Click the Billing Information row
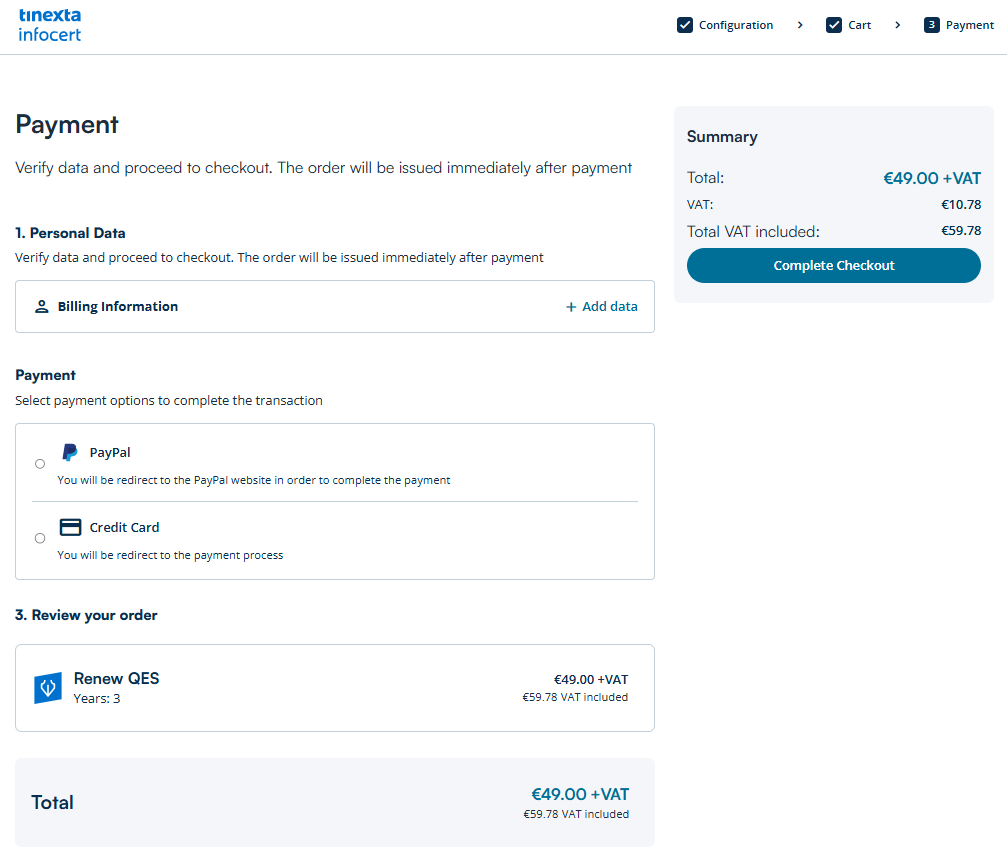This screenshot has width=1007, height=868. click(x=300, y=307)
